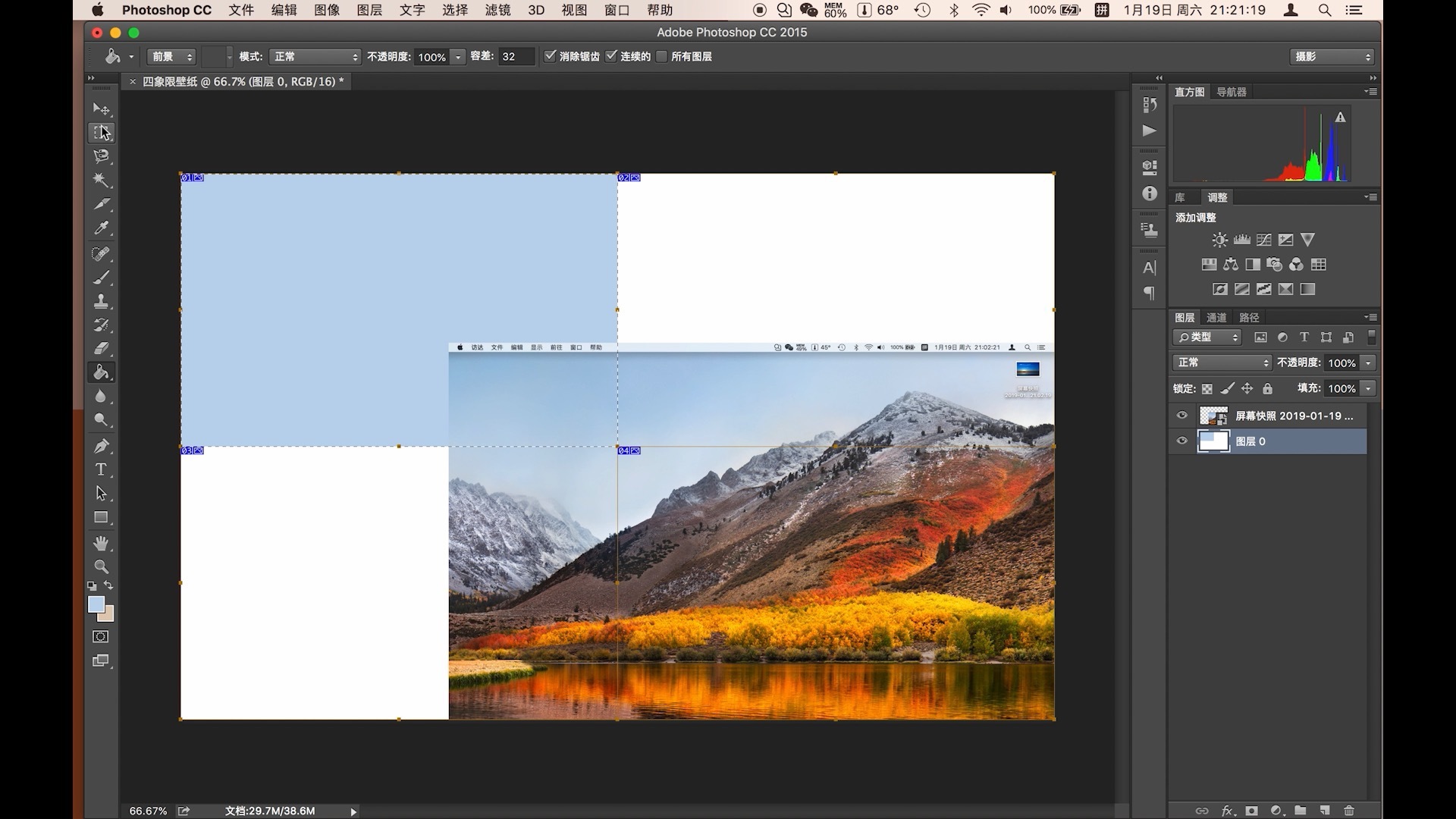The image size is (1456, 819).
Task: Select the Eraser tool
Action: 101,349
